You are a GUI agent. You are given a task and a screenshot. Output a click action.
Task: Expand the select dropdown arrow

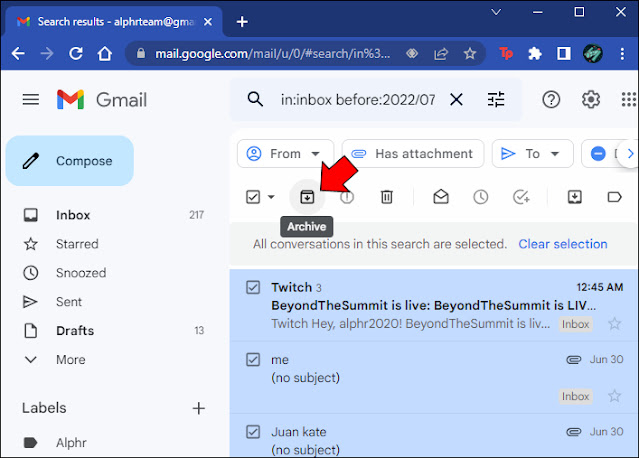271,197
